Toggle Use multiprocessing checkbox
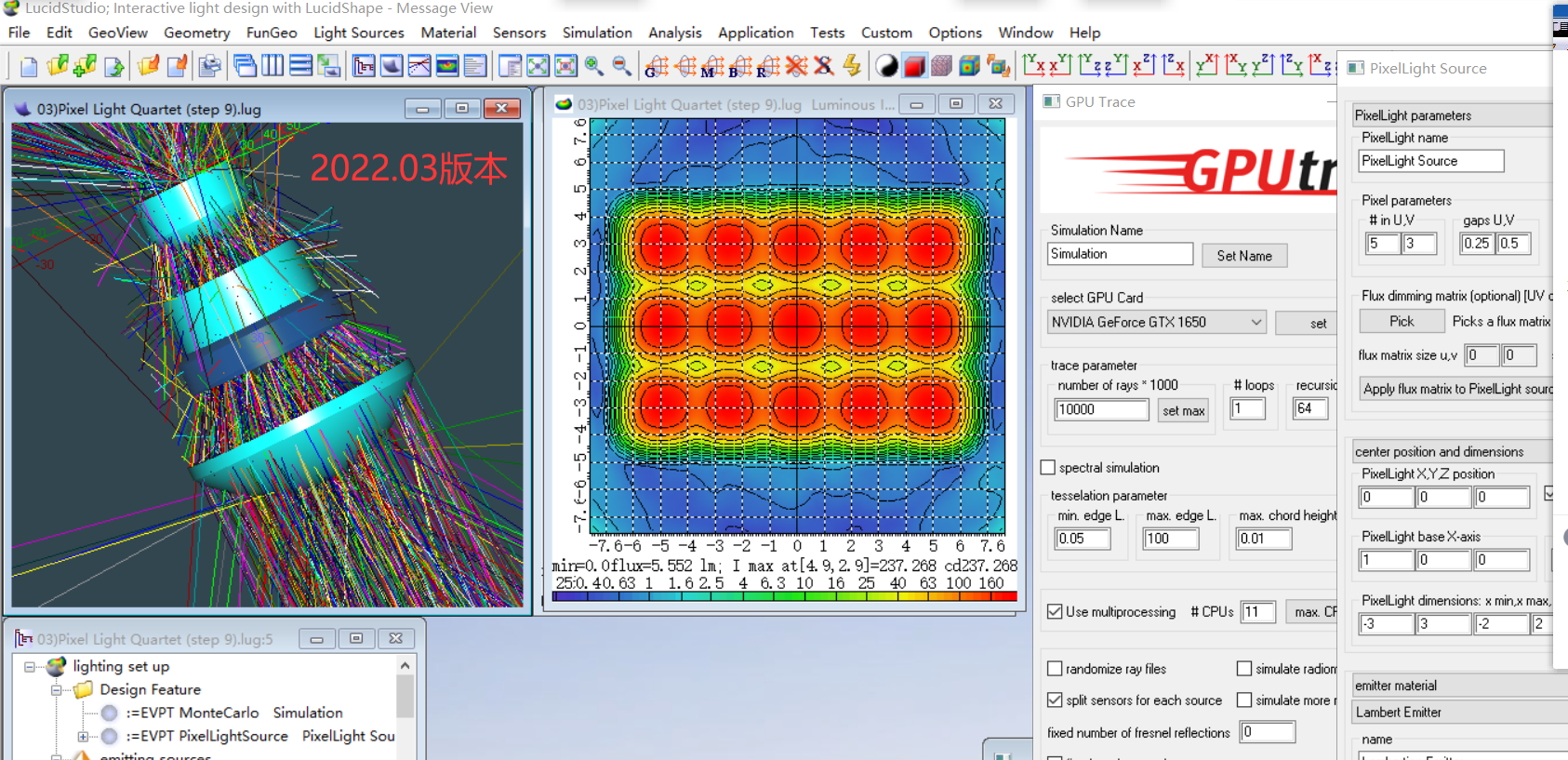 [1055, 612]
